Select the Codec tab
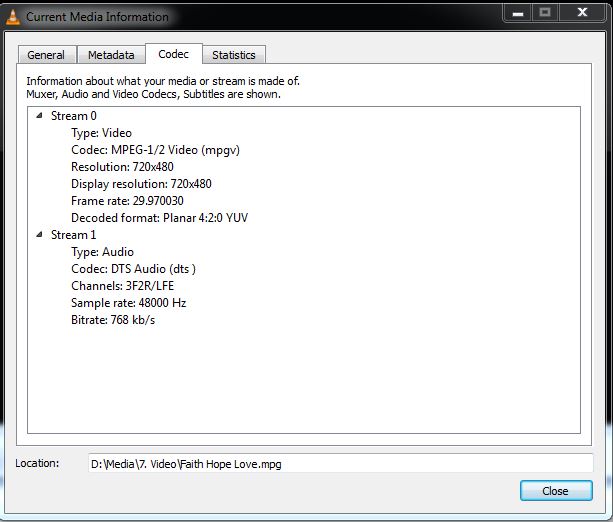The image size is (613, 522). pyautogui.click(x=174, y=54)
